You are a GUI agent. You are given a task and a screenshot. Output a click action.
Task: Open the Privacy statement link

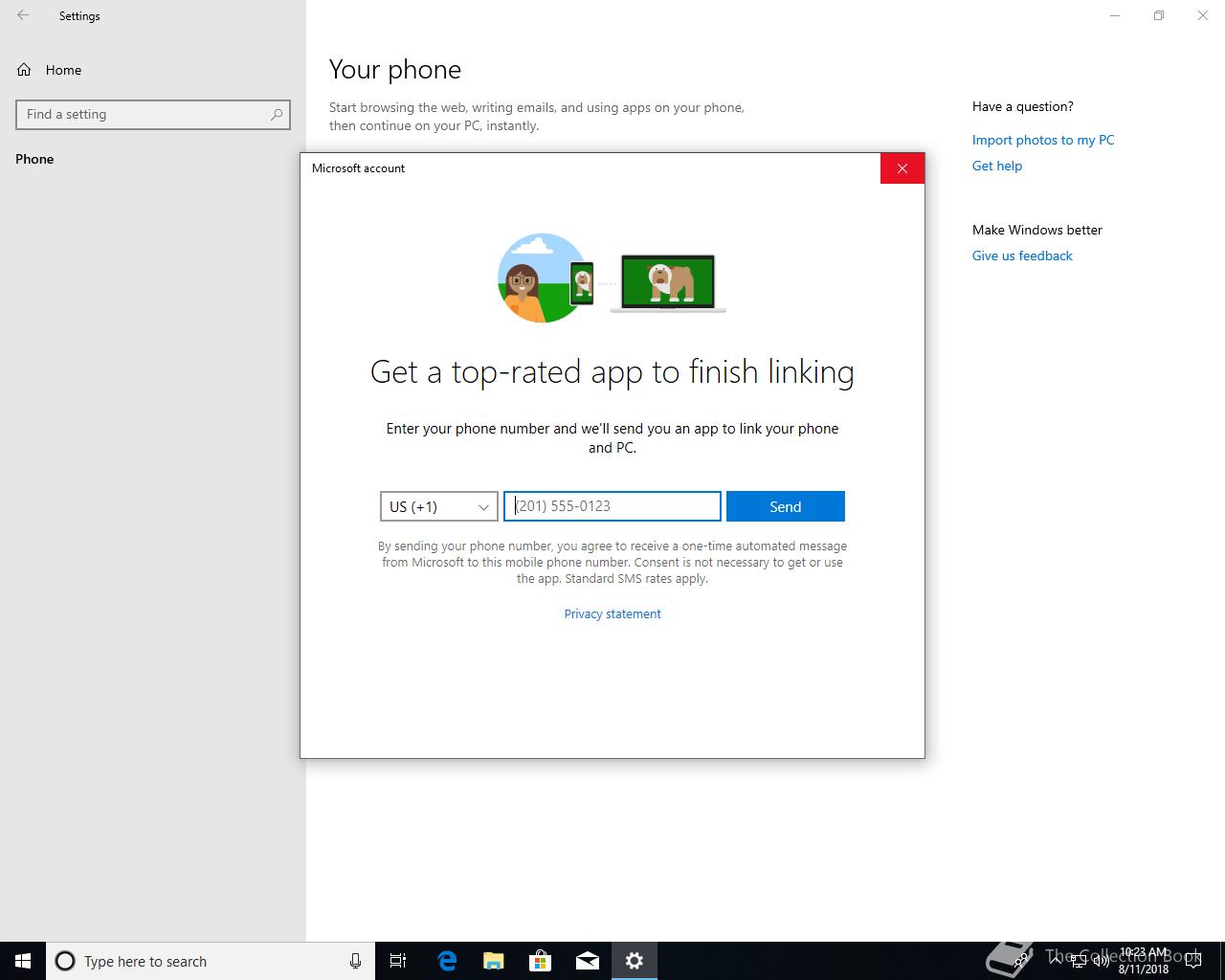pyautogui.click(x=612, y=614)
